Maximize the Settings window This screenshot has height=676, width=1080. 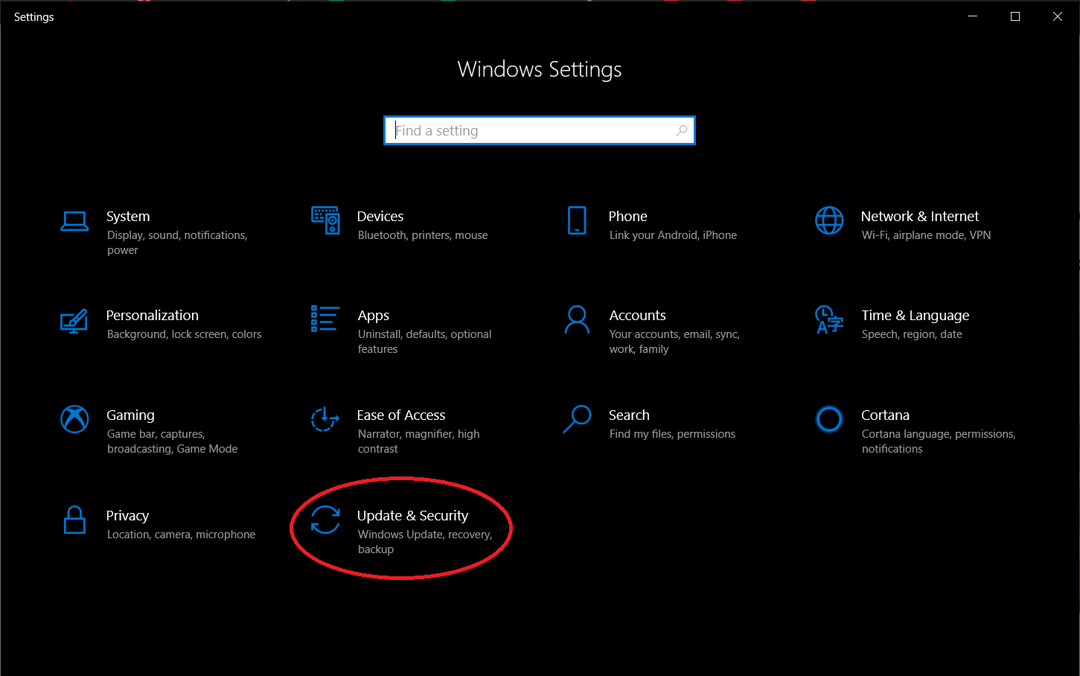1015,16
